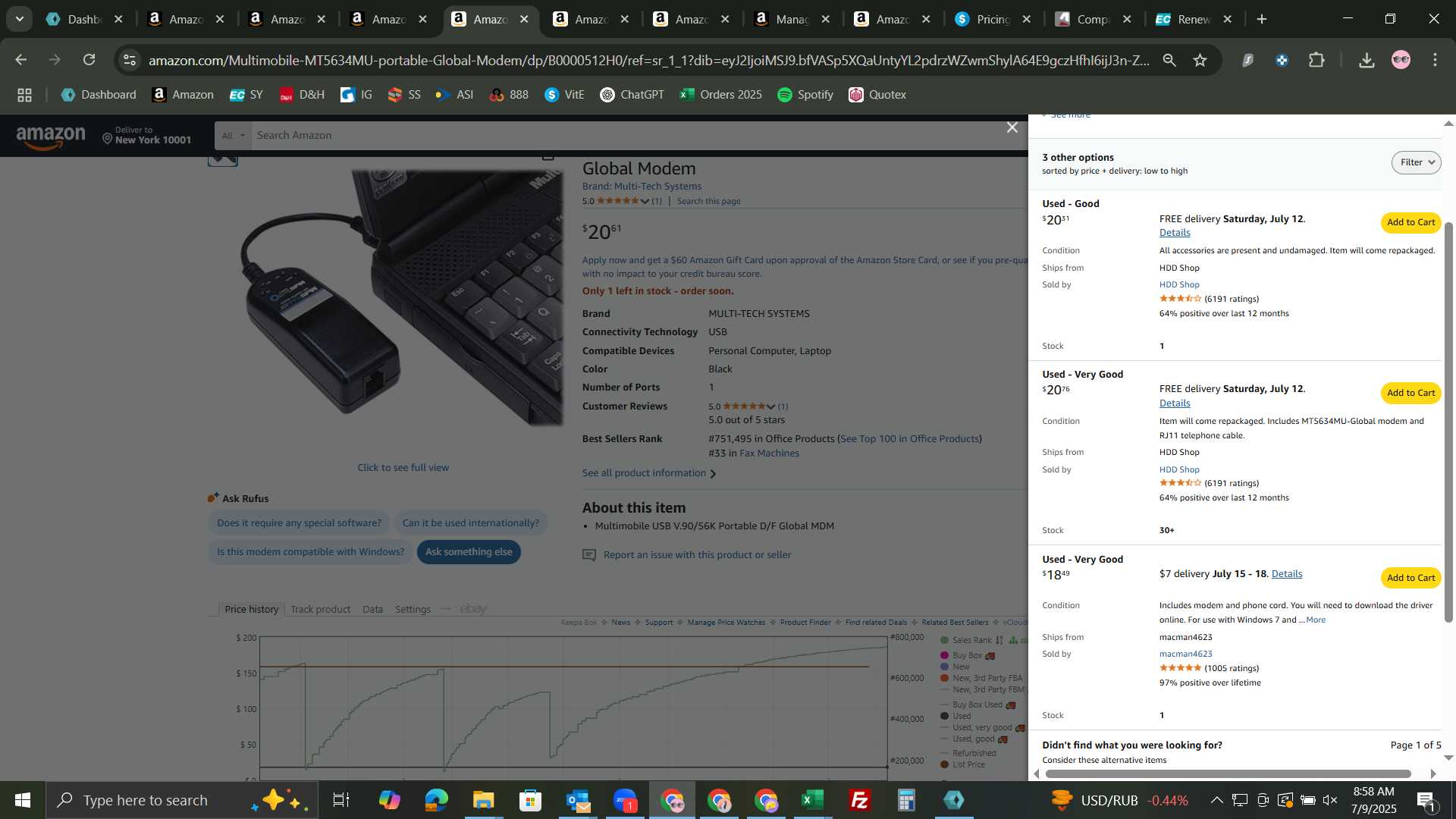Open the HDD Shop seller link for $20.31 offer
This screenshot has height=819, width=1456.
pos(1179,285)
